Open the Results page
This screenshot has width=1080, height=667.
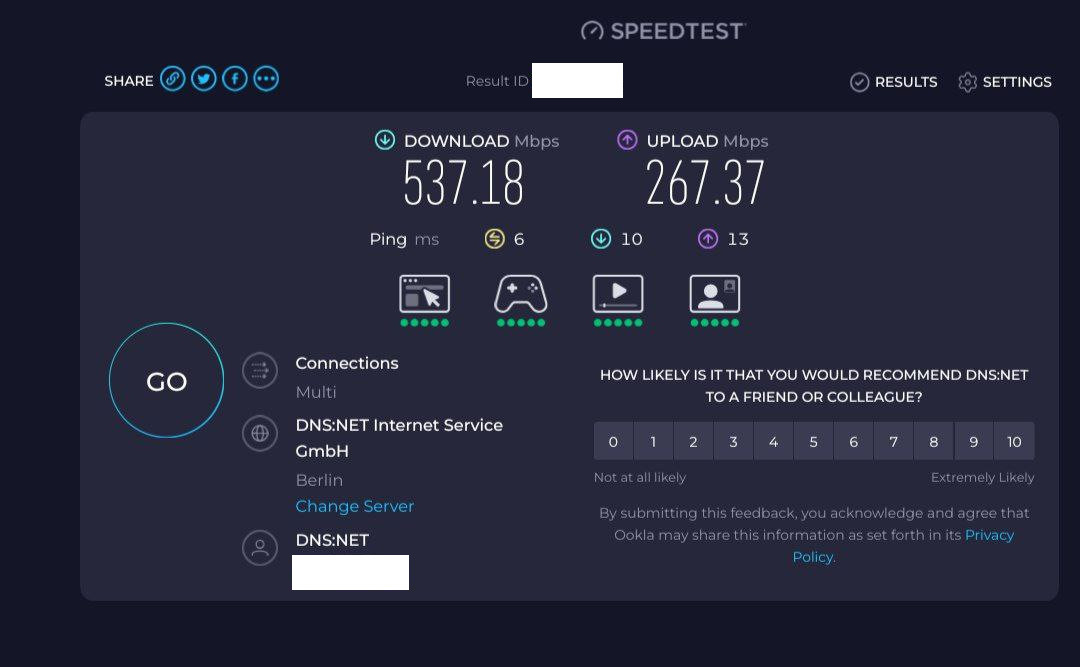coord(893,82)
